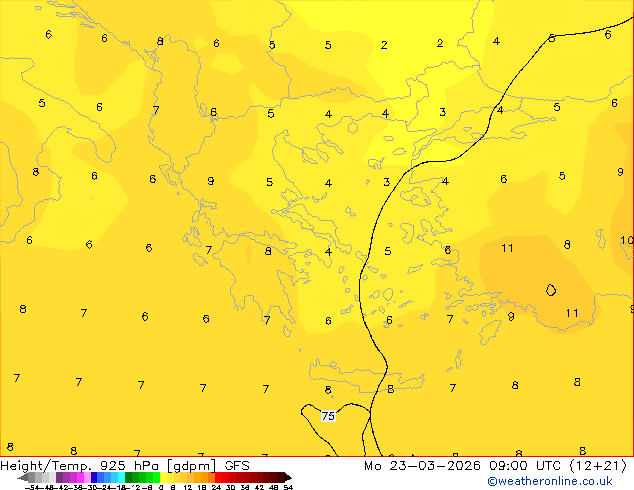This screenshot has width=634, height=490.
Task: Click the cyan swatch in the temperature legend
Action: tap(121, 477)
